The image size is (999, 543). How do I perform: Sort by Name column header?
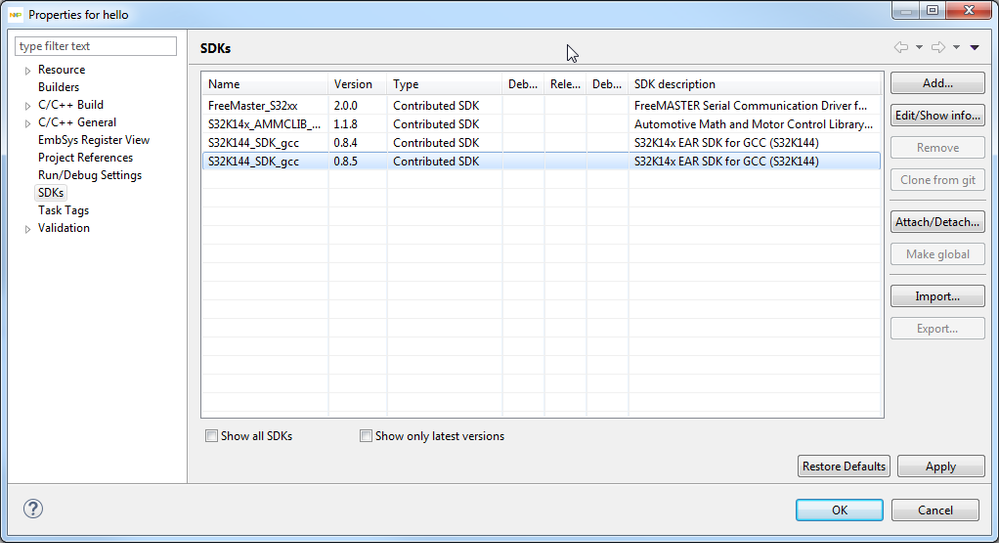coord(265,84)
